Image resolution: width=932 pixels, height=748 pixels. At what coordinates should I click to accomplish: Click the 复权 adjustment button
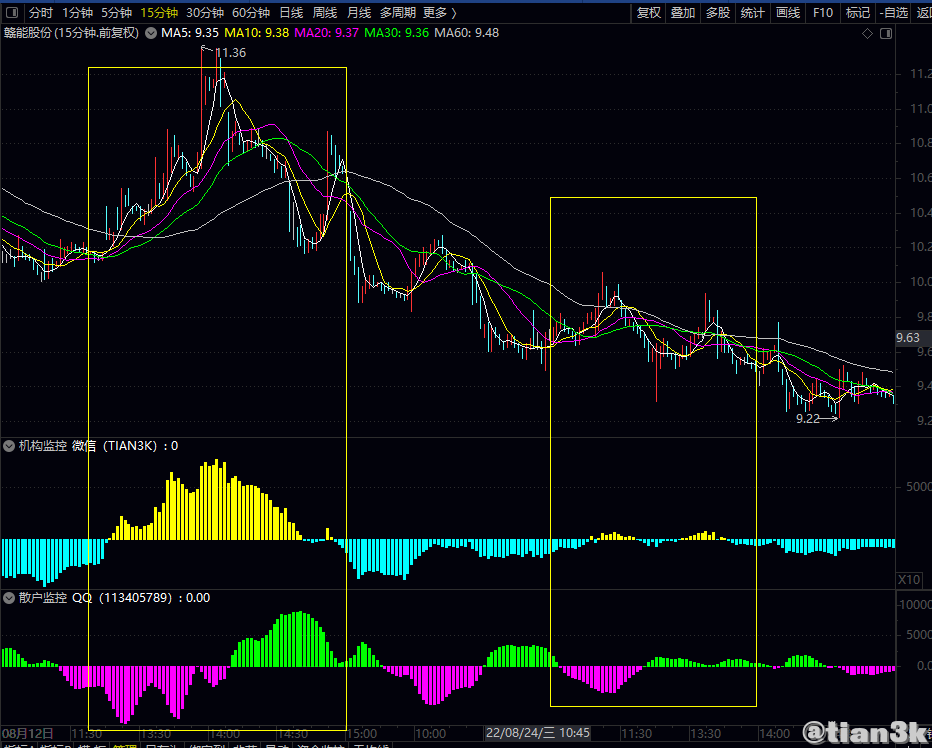(648, 12)
